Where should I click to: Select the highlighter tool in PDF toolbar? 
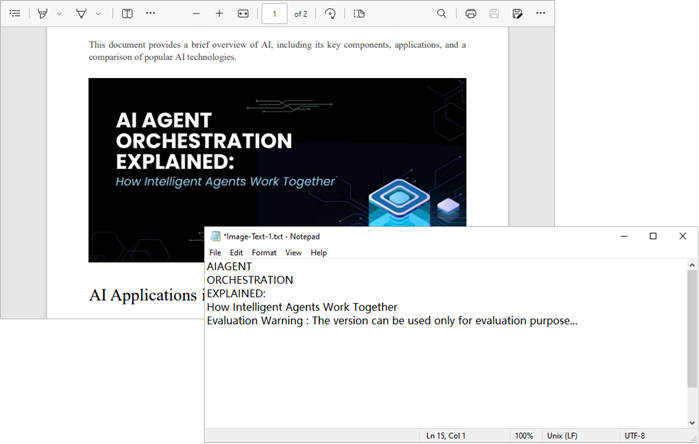[43, 13]
